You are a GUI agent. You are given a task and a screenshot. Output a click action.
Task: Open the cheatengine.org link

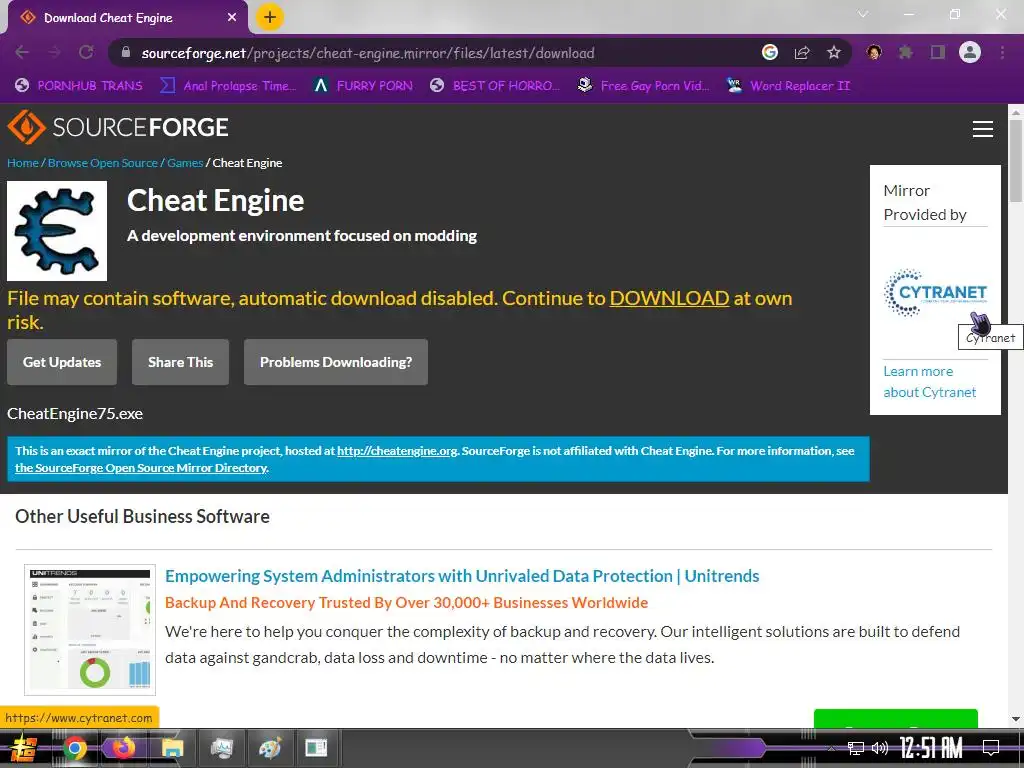pyautogui.click(x=397, y=451)
